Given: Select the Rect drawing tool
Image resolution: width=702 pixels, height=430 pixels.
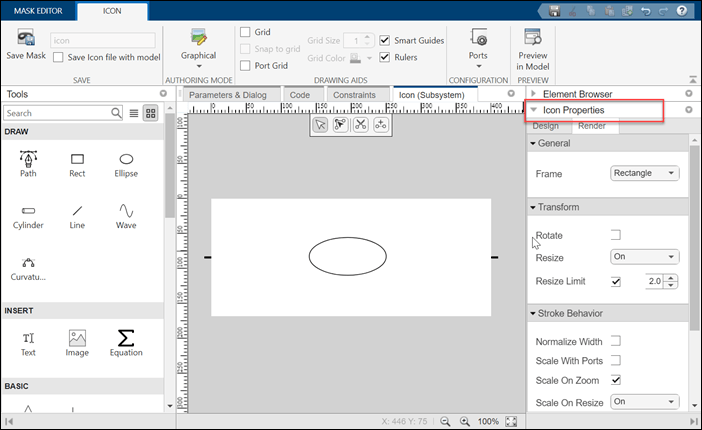Looking at the screenshot, I should click(77, 165).
